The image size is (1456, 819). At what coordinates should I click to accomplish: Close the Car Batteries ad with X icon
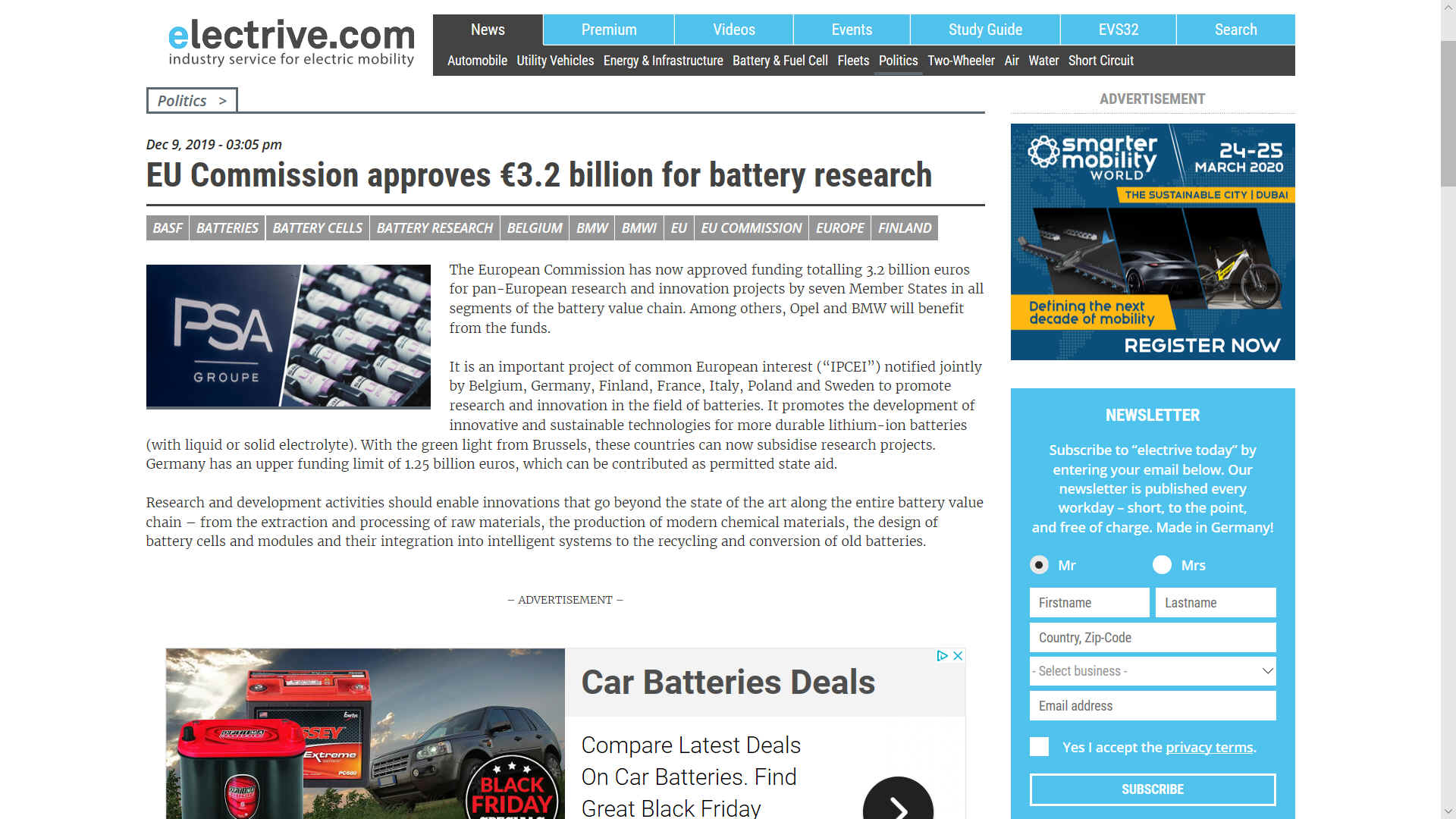[958, 656]
